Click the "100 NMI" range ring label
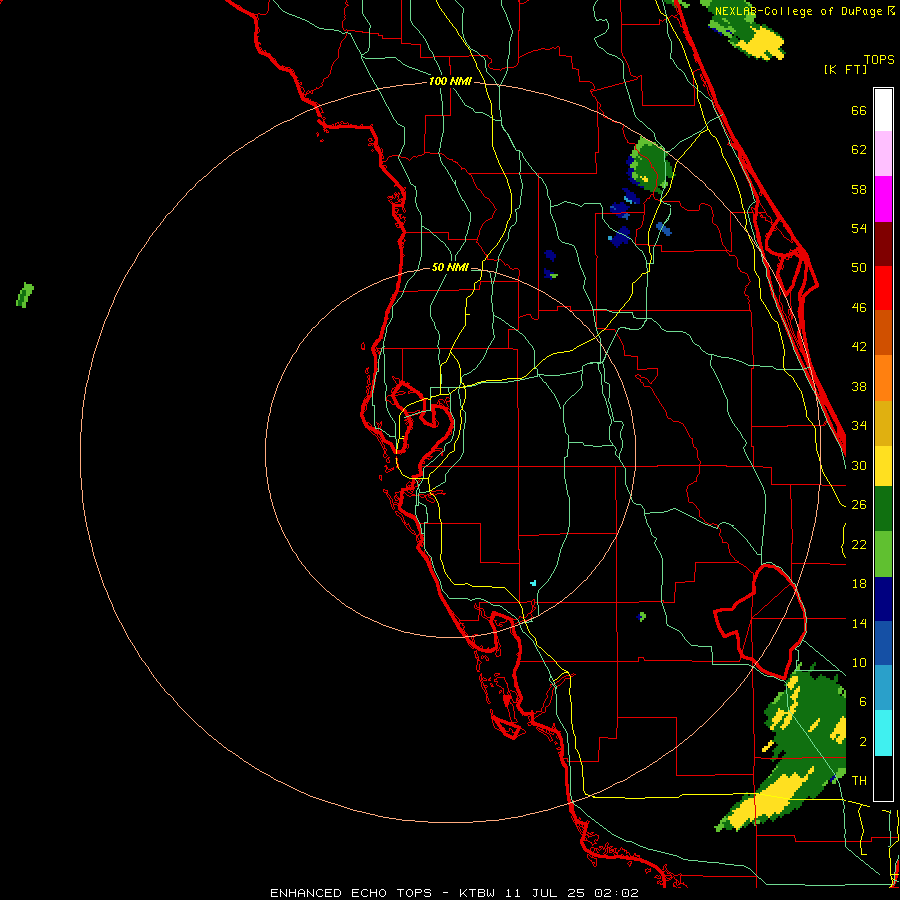Screen dimensions: 900x900 click(450, 82)
